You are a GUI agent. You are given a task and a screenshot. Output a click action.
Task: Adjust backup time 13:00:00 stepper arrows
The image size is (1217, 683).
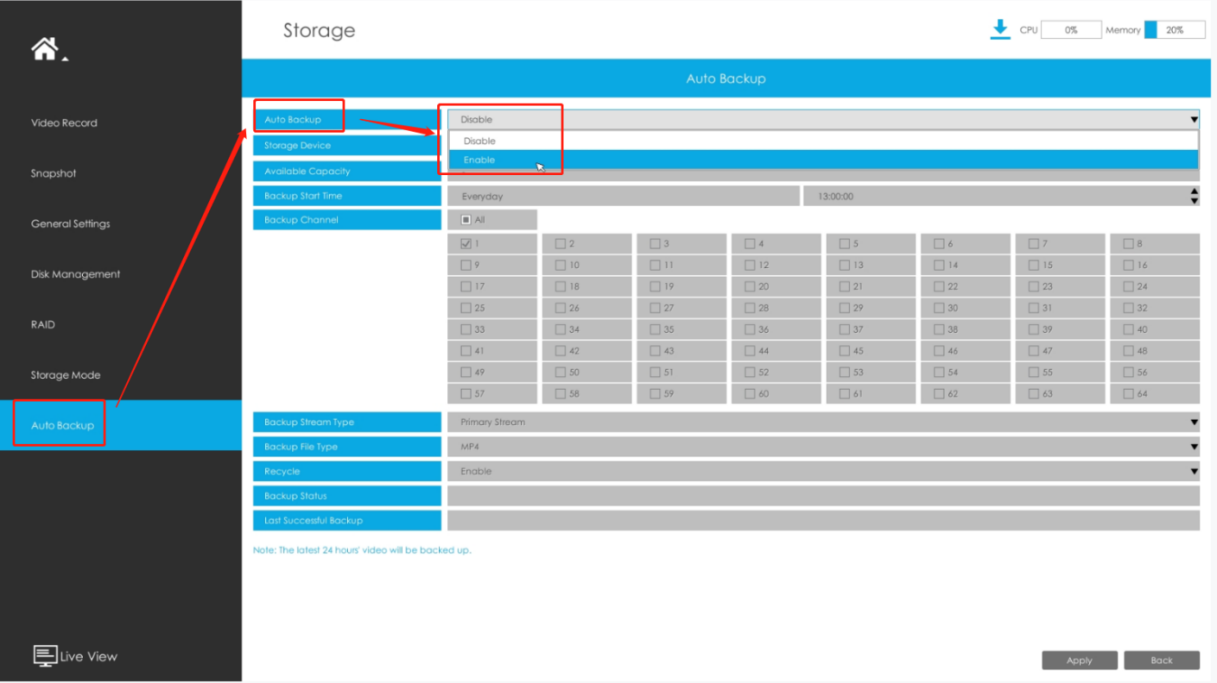pos(1194,196)
